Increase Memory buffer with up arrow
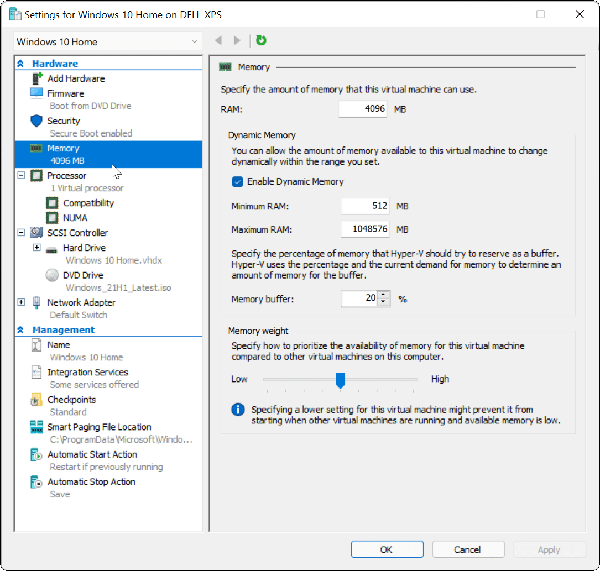Viewport: 600px width, 571px height. point(383,295)
